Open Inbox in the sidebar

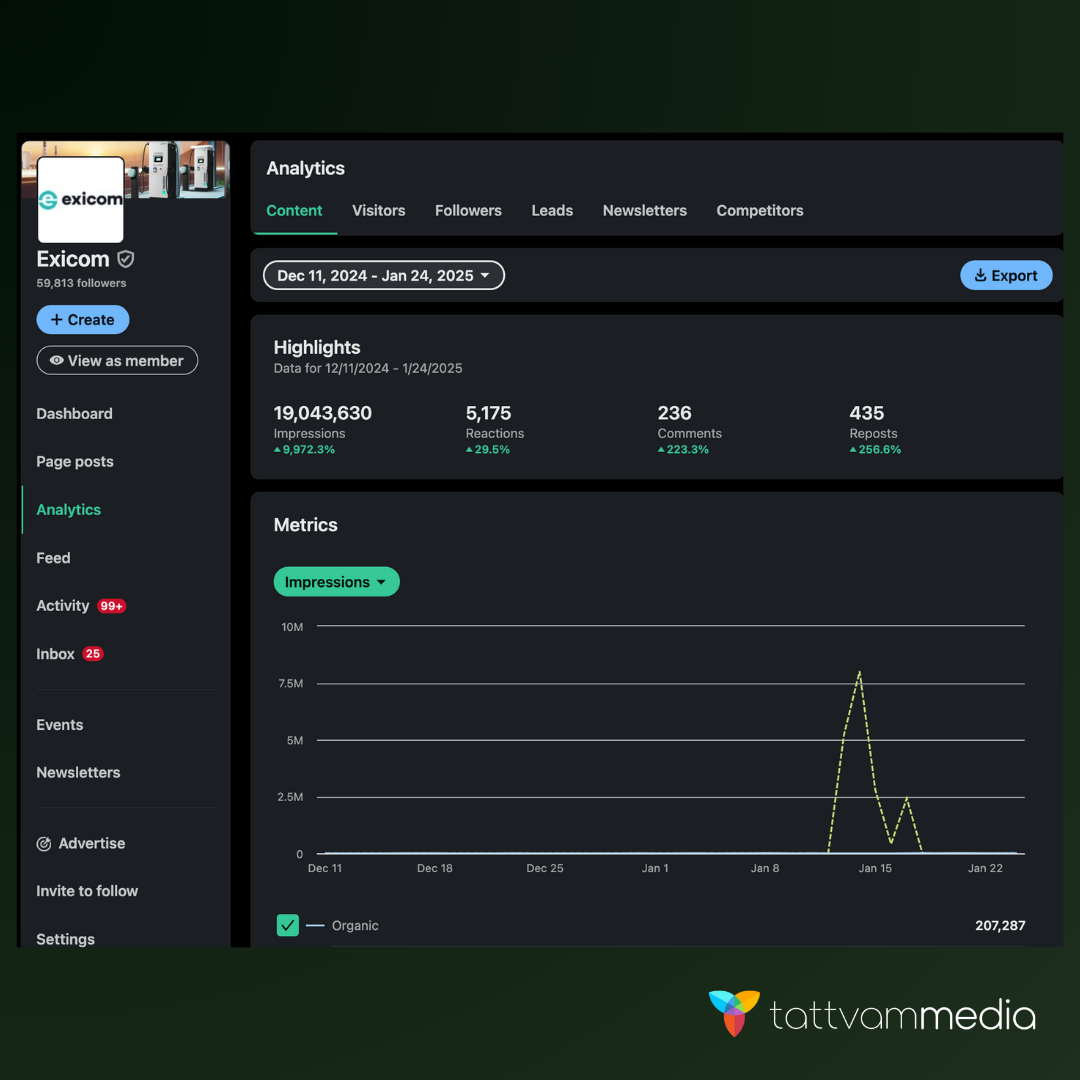click(55, 654)
